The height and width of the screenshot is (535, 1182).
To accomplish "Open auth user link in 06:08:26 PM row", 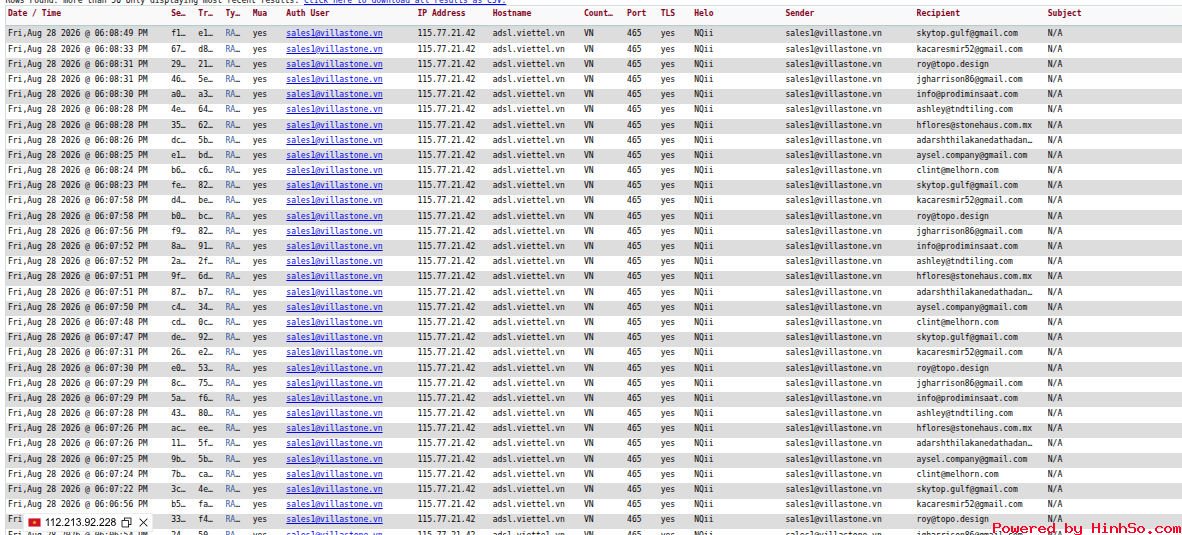I will pyautogui.click(x=334, y=139).
